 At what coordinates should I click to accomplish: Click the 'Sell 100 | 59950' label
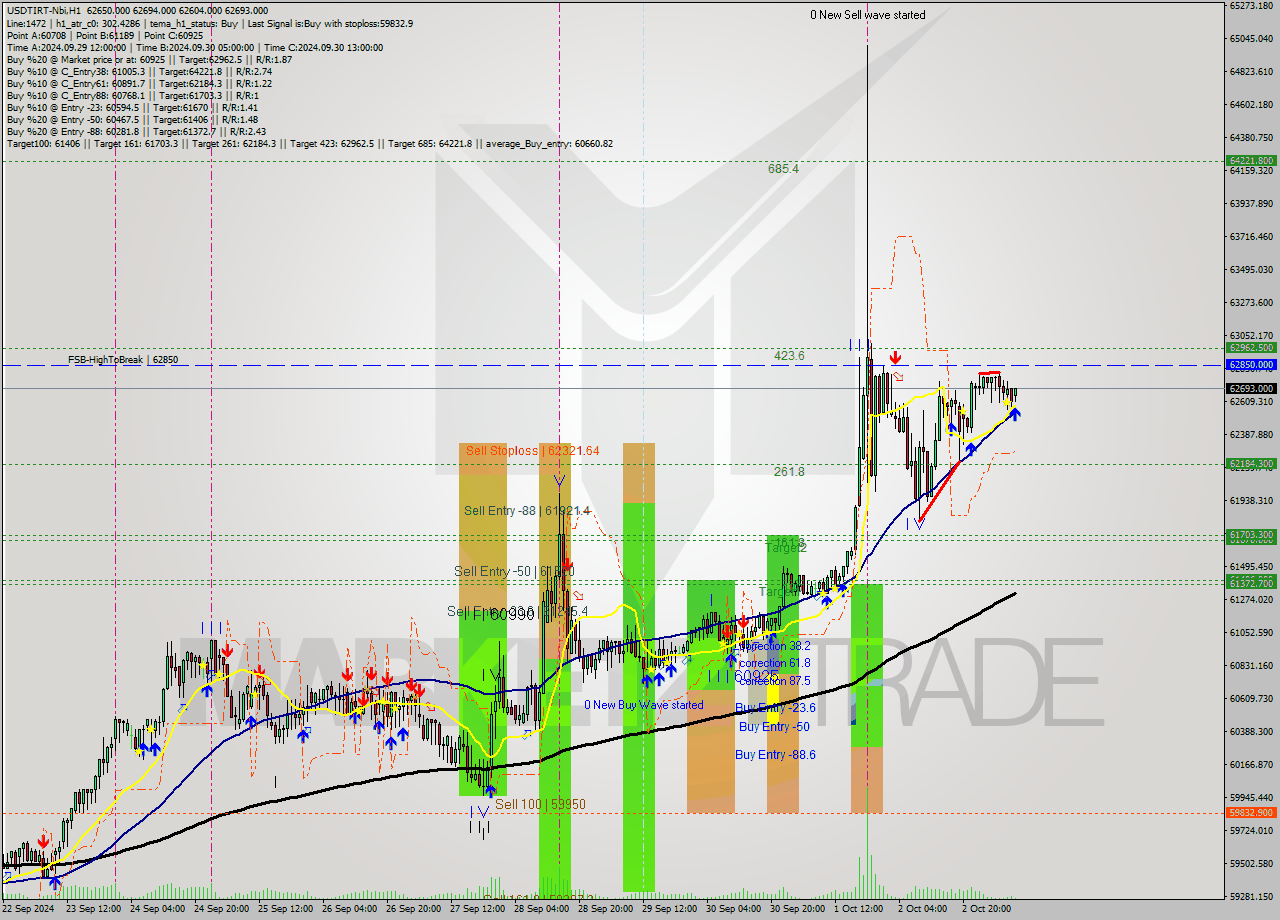[x=540, y=804]
